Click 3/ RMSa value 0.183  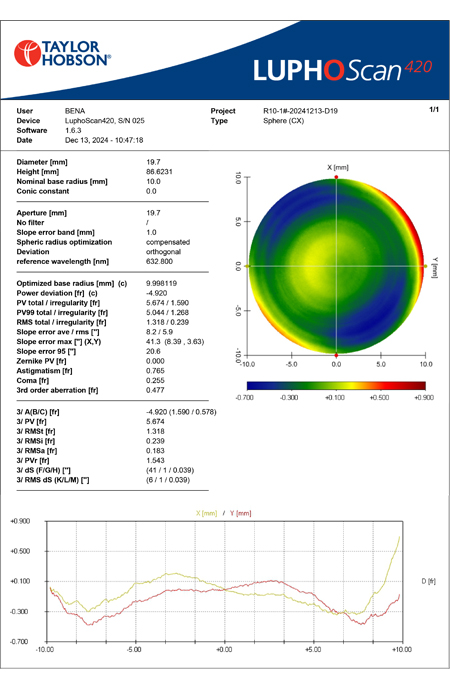155,451
